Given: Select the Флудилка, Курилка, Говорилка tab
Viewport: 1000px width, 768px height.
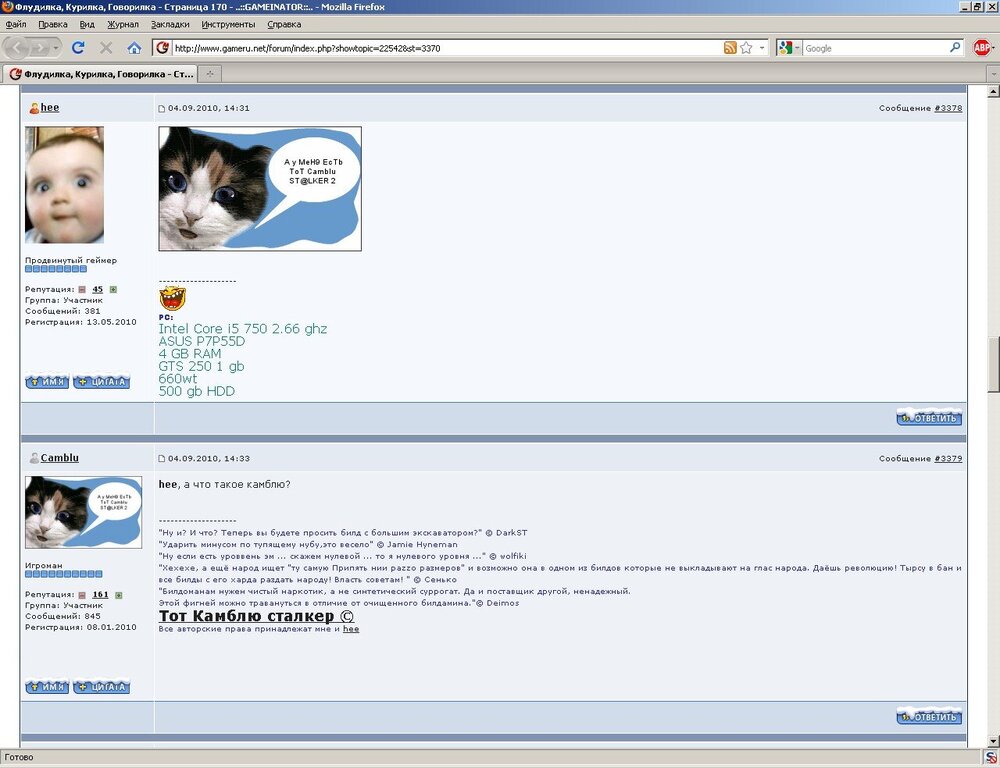Looking at the screenshot, I should [x=100, y=72].
